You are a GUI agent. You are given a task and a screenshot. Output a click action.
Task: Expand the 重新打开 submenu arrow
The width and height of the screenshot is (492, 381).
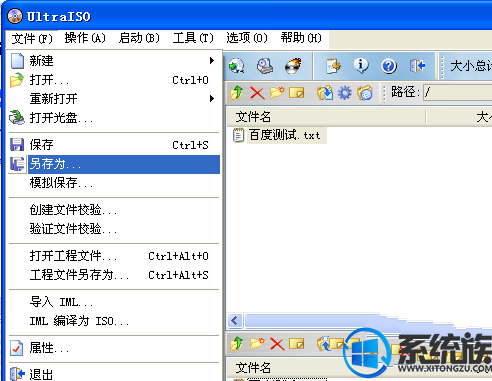click(x=212, y=99)
